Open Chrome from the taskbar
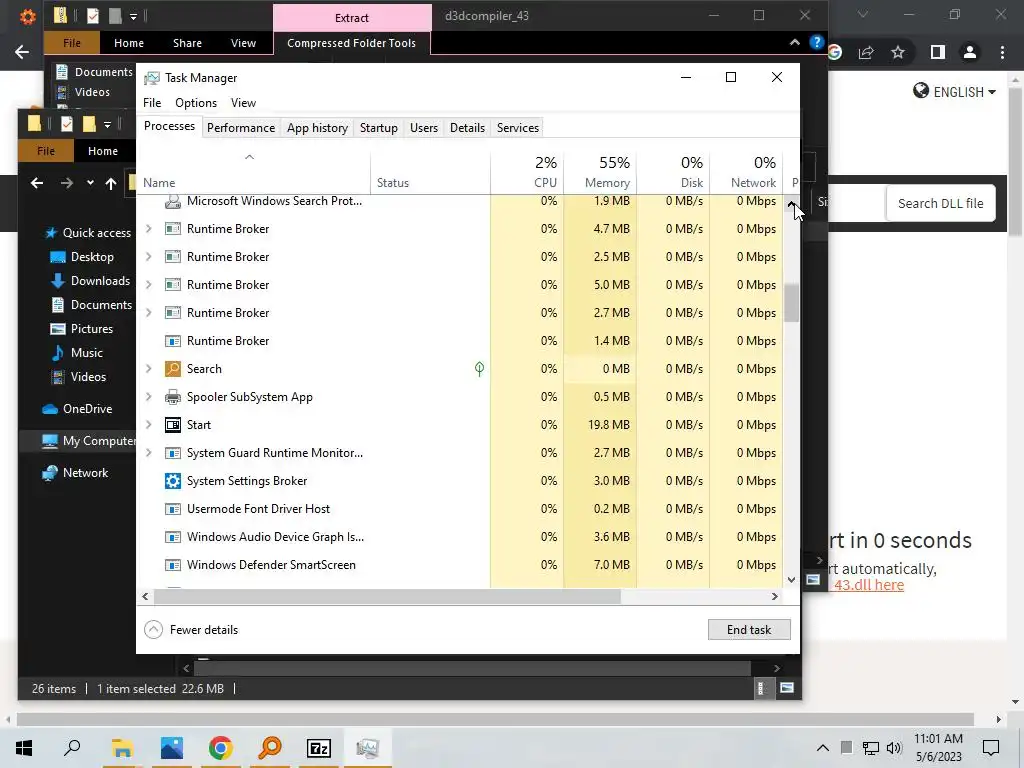 [x=221, y=748]
